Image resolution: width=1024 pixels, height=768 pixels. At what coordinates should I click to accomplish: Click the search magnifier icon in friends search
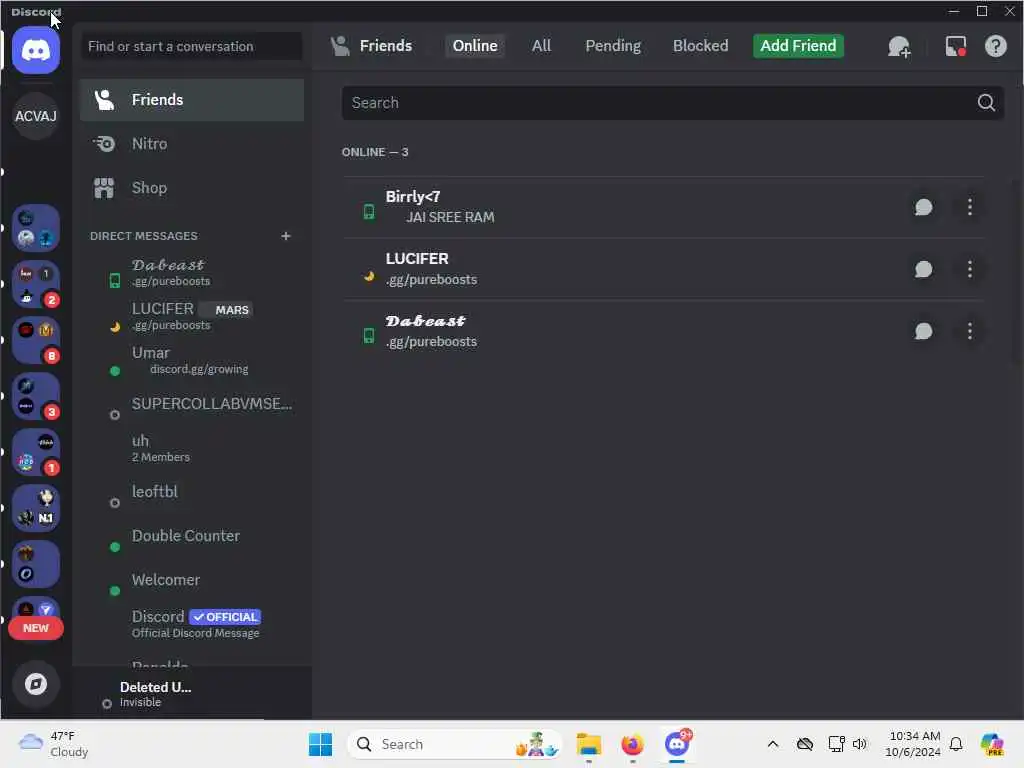tap(986, 103)
